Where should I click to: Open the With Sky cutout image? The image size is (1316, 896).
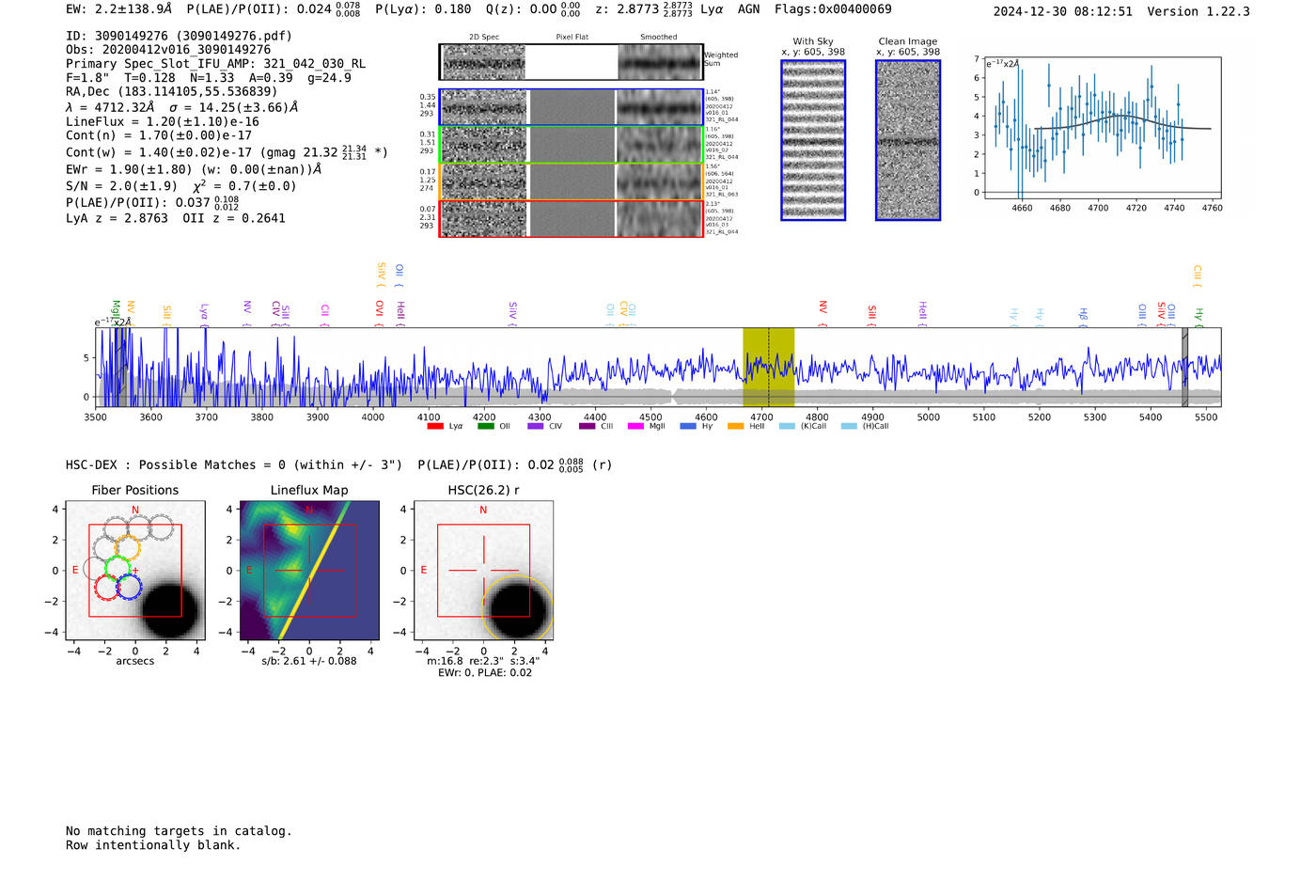coord(813,140)
